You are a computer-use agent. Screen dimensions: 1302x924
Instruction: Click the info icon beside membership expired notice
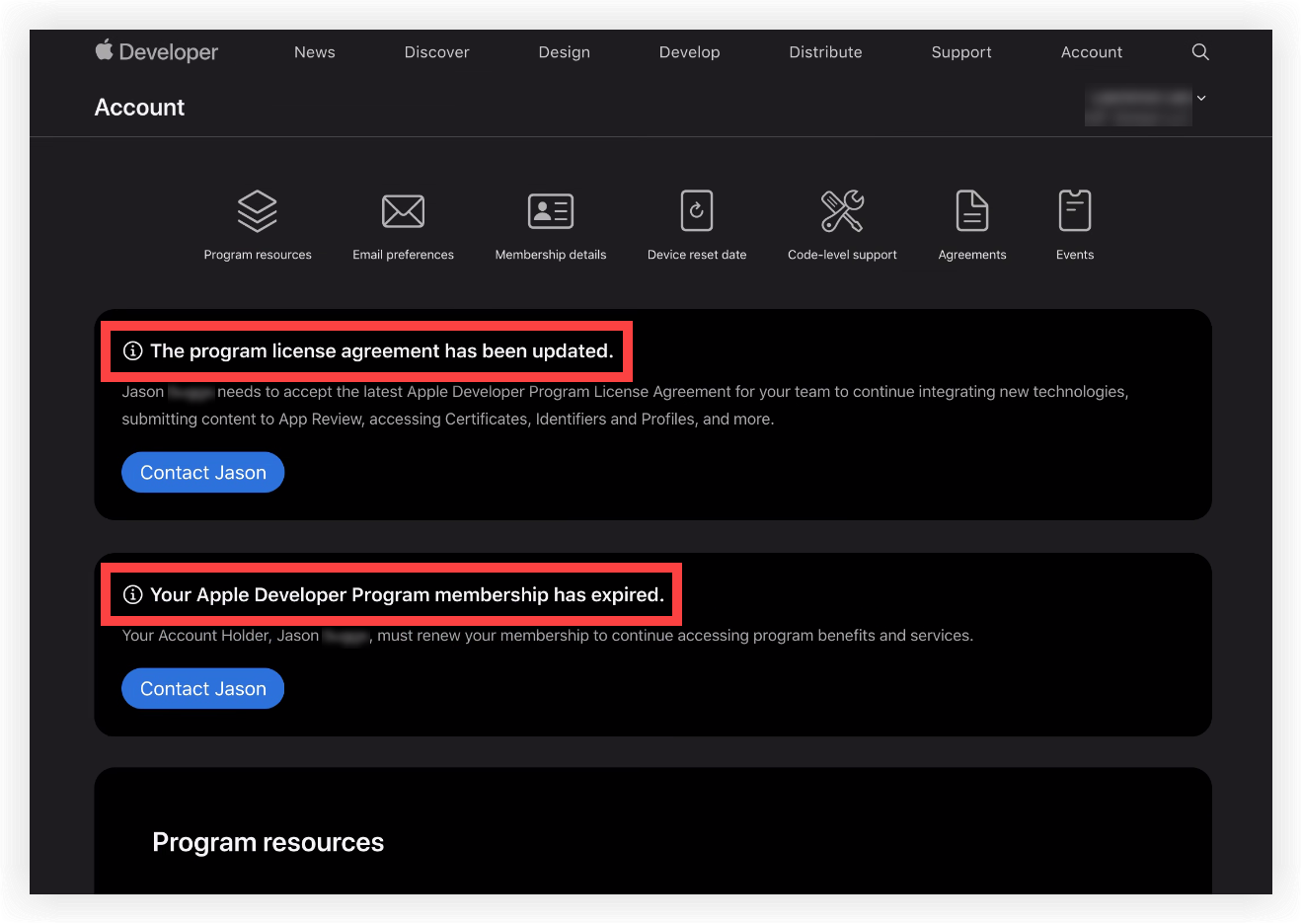(132, 595)
